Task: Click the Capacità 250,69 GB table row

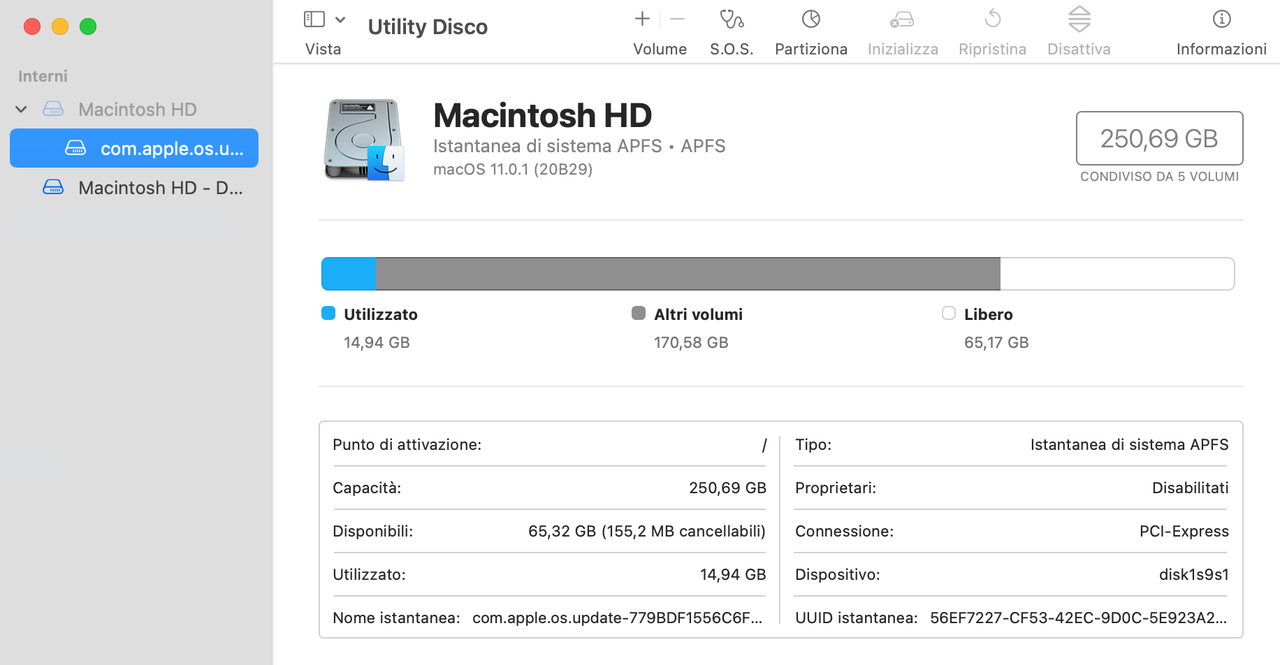Action: [x=549, y=488]
